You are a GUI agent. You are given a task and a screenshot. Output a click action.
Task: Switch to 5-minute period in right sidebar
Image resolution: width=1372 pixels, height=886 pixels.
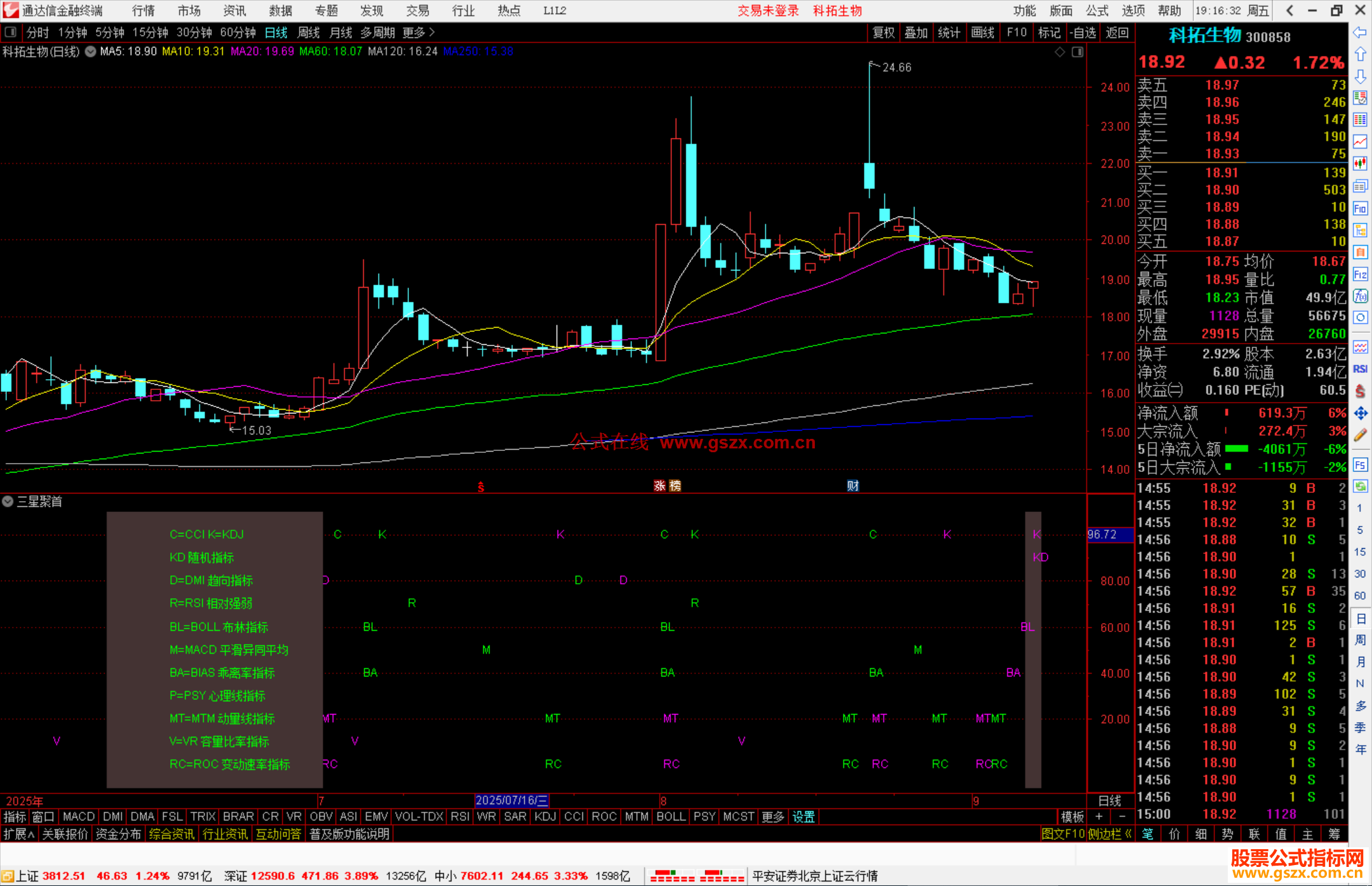pyautogui.click(x=1359, y=530)
